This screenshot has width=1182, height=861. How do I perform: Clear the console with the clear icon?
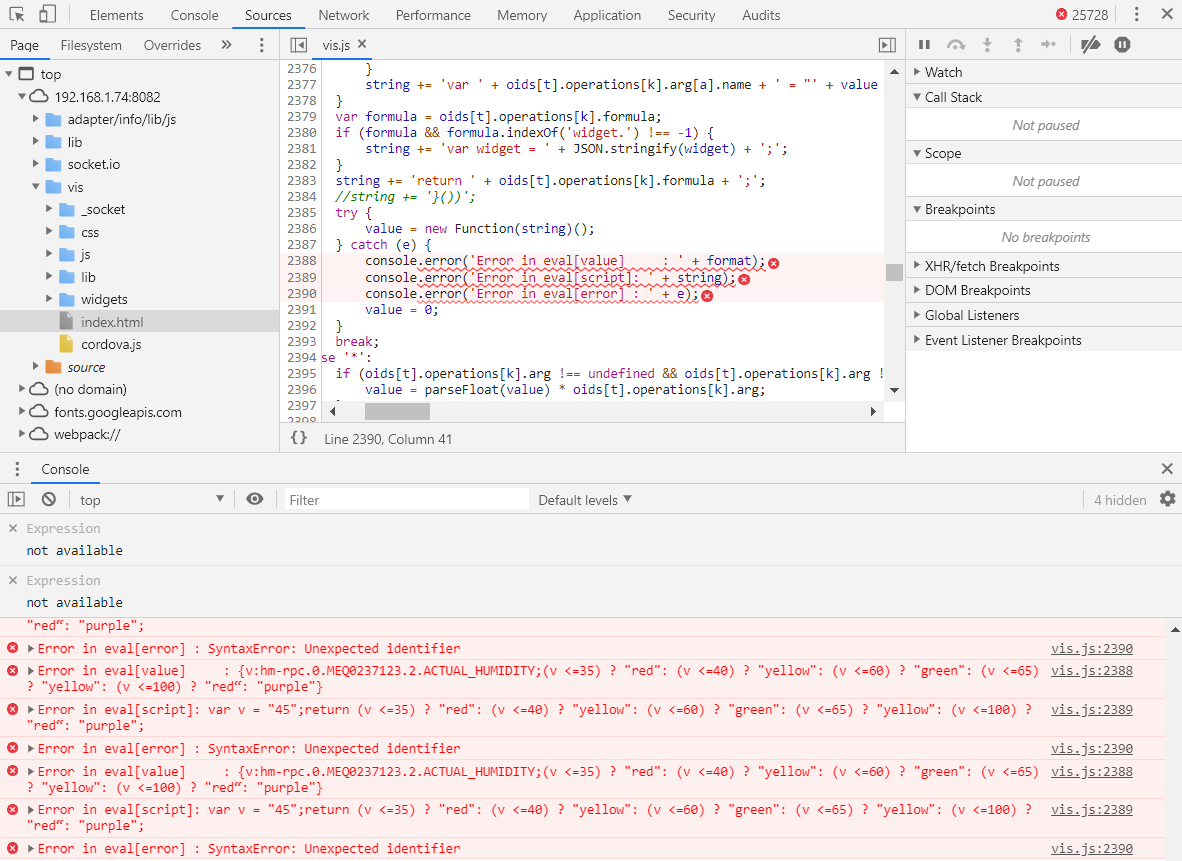click(x=48, y=500)
